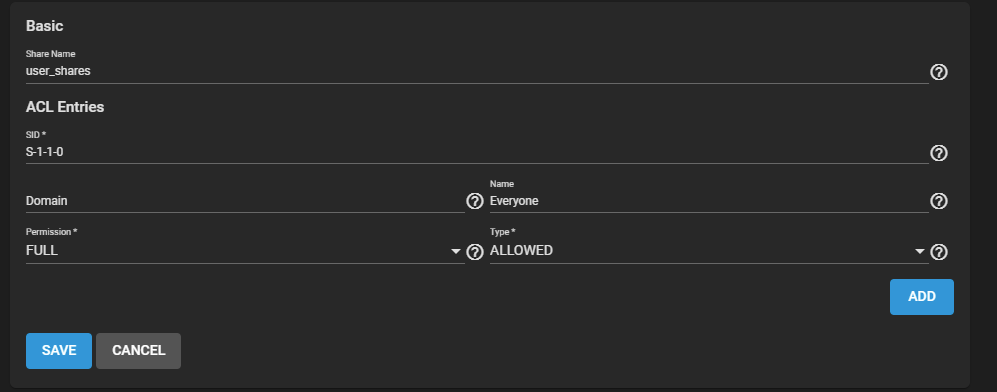
Task: Show help tooltip for Type dropdown
Action: click(939, 252)
